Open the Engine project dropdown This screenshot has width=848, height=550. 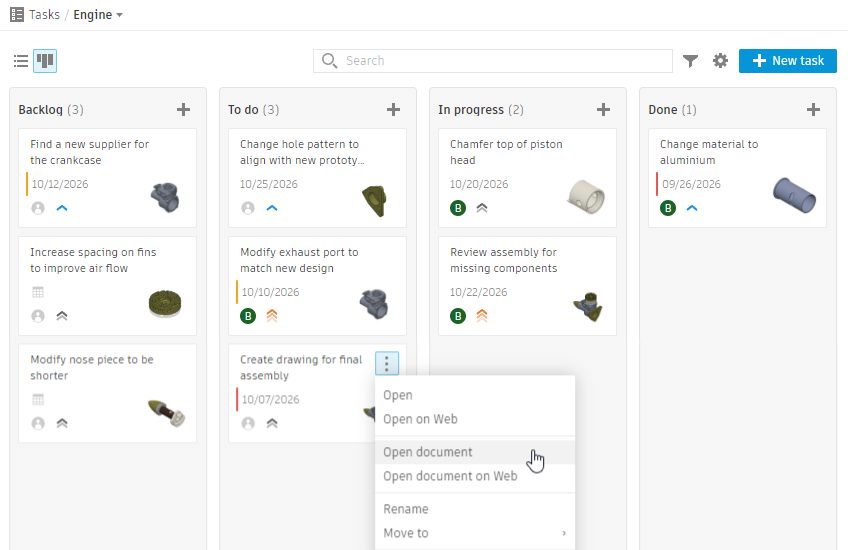(x=98, y=15)
